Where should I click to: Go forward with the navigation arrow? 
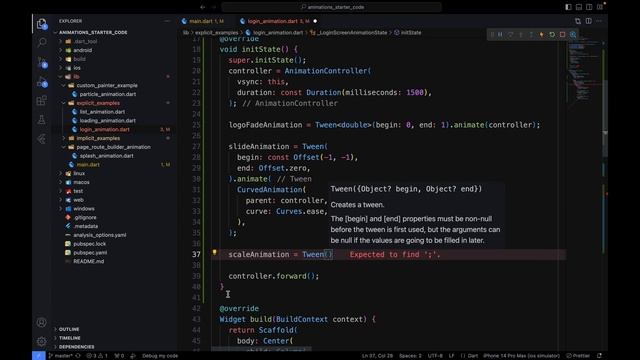click(x=213, y=7)
